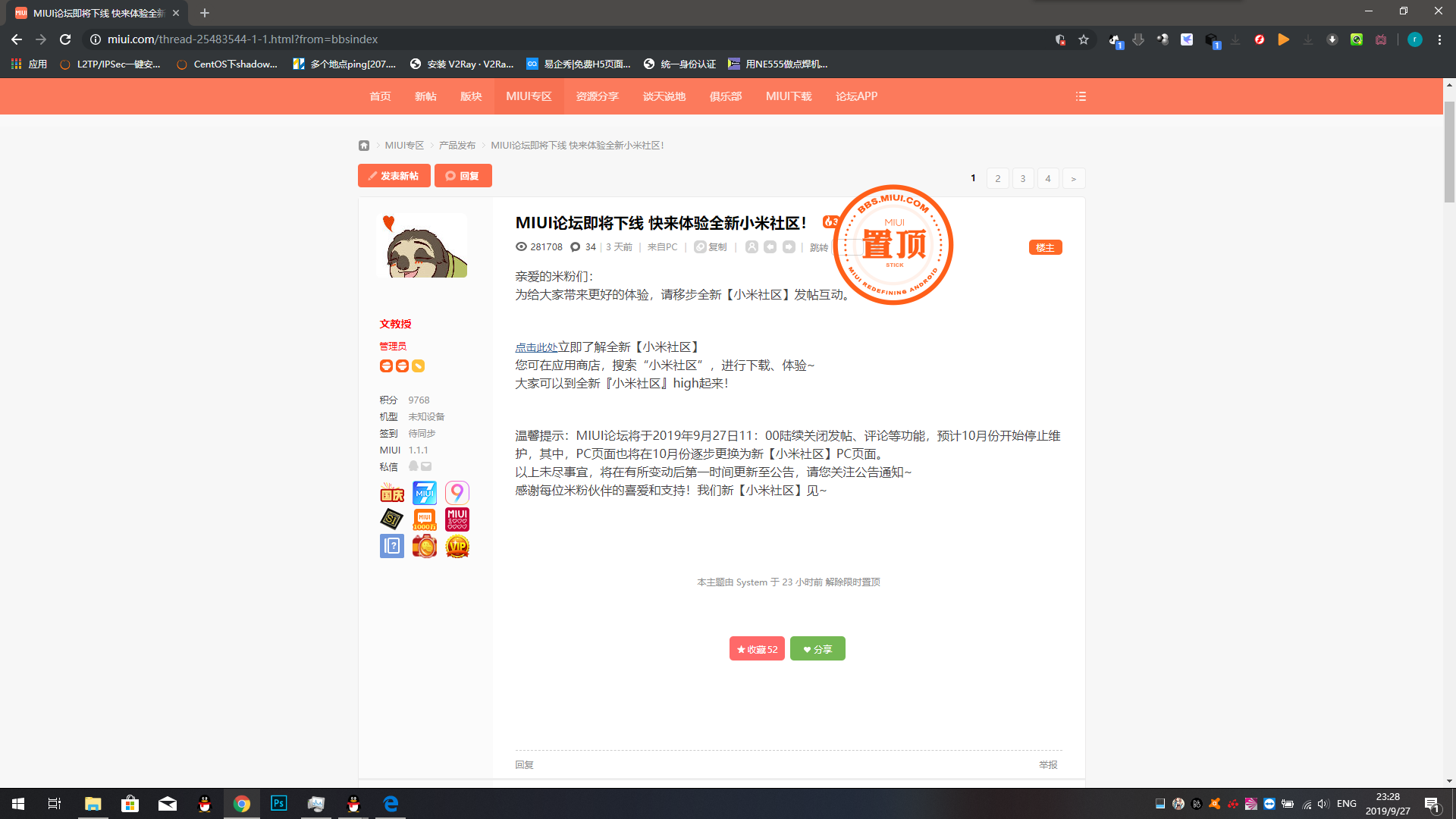Go to page 2 of the thread
Viewport: 1456px width, 819px height.
pyautogui.click(x=997, y=179)
